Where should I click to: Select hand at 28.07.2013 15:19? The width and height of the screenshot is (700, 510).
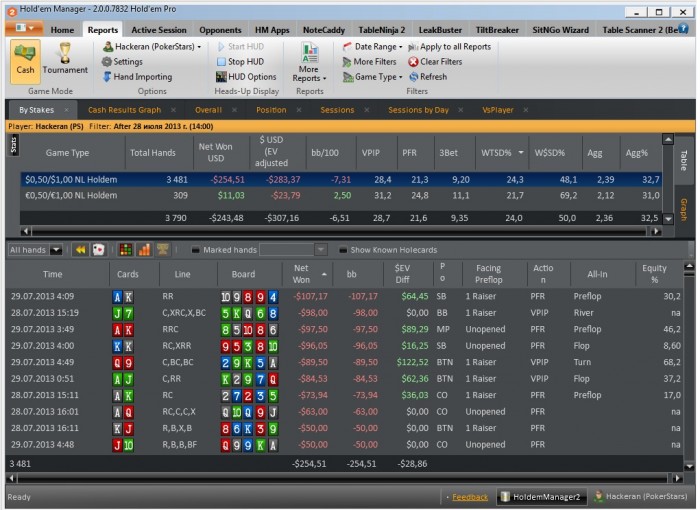pos(344,313)
